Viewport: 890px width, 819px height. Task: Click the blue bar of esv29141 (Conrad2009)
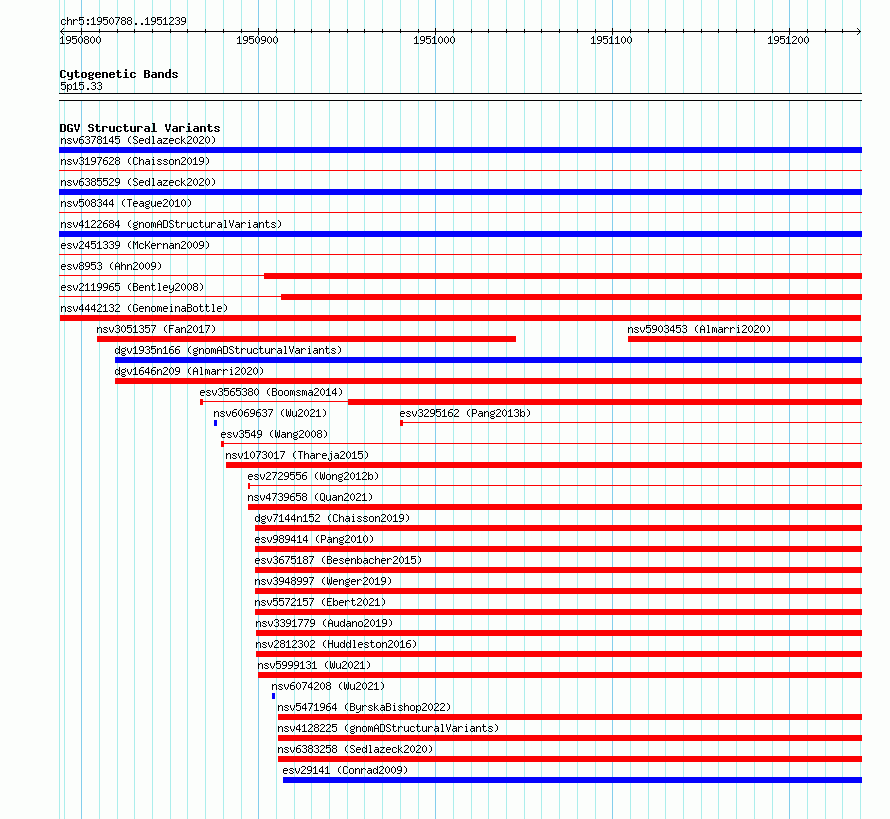[x=572, y=780]
